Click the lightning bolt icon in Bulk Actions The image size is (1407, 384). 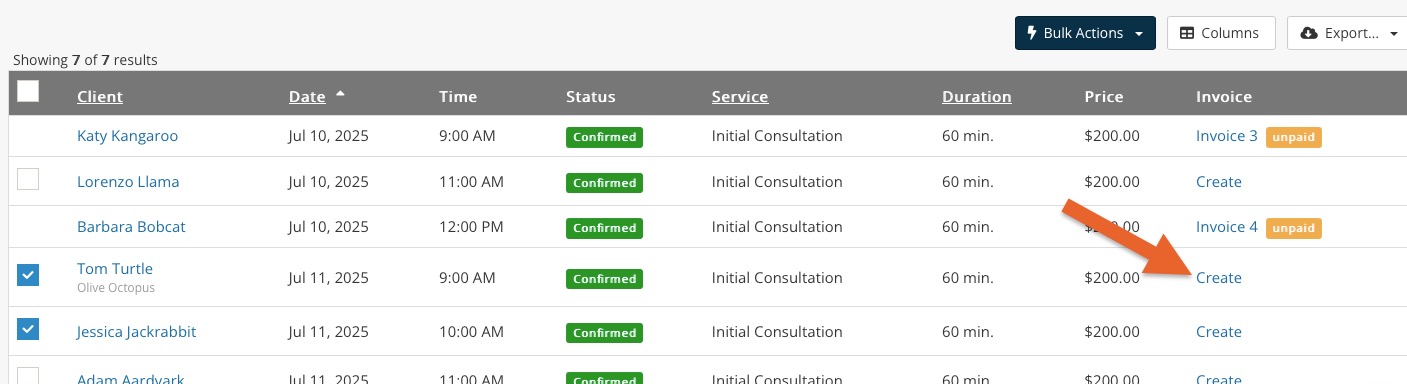click(x=1032, y=33)
